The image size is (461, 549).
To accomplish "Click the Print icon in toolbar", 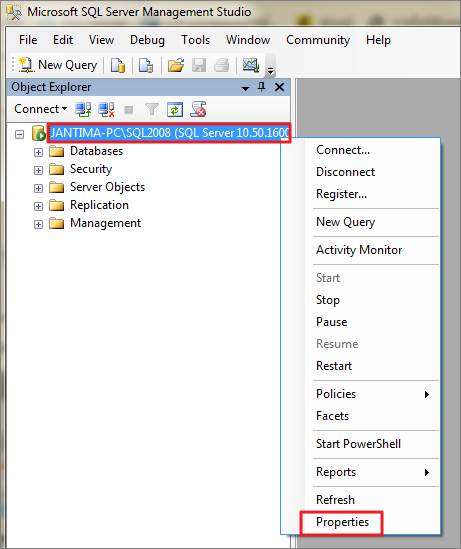I will [222, 65].
